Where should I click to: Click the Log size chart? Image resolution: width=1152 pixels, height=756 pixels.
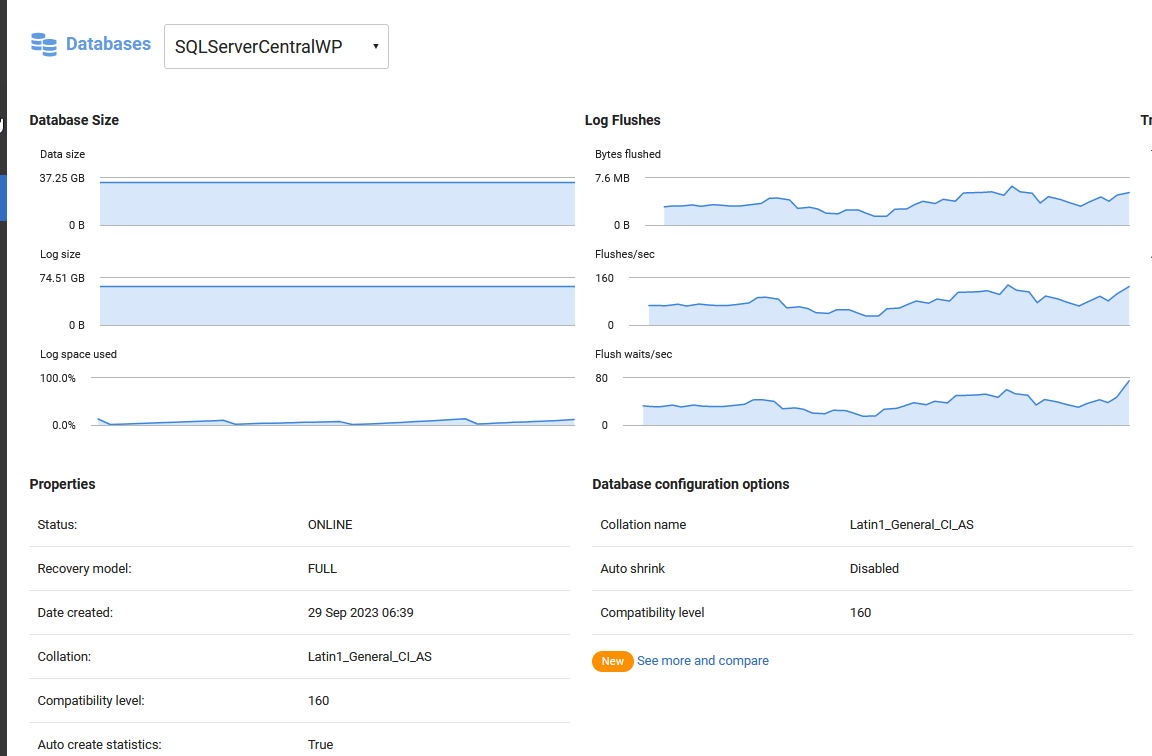[x=337, y=303]
